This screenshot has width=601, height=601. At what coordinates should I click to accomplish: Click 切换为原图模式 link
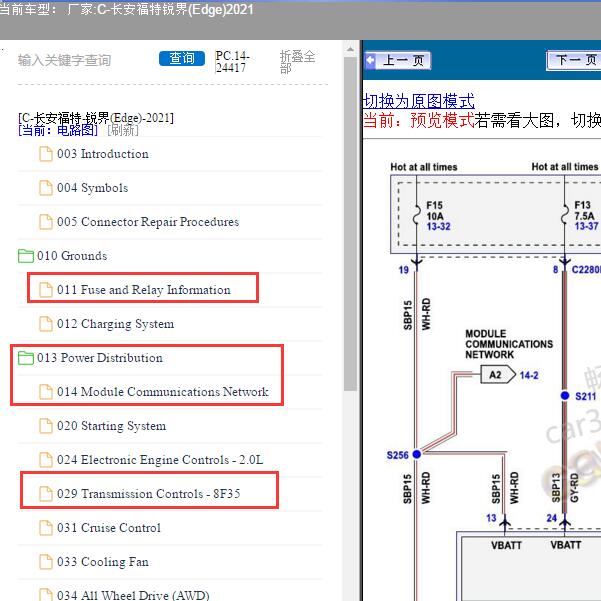click(419, 101)
